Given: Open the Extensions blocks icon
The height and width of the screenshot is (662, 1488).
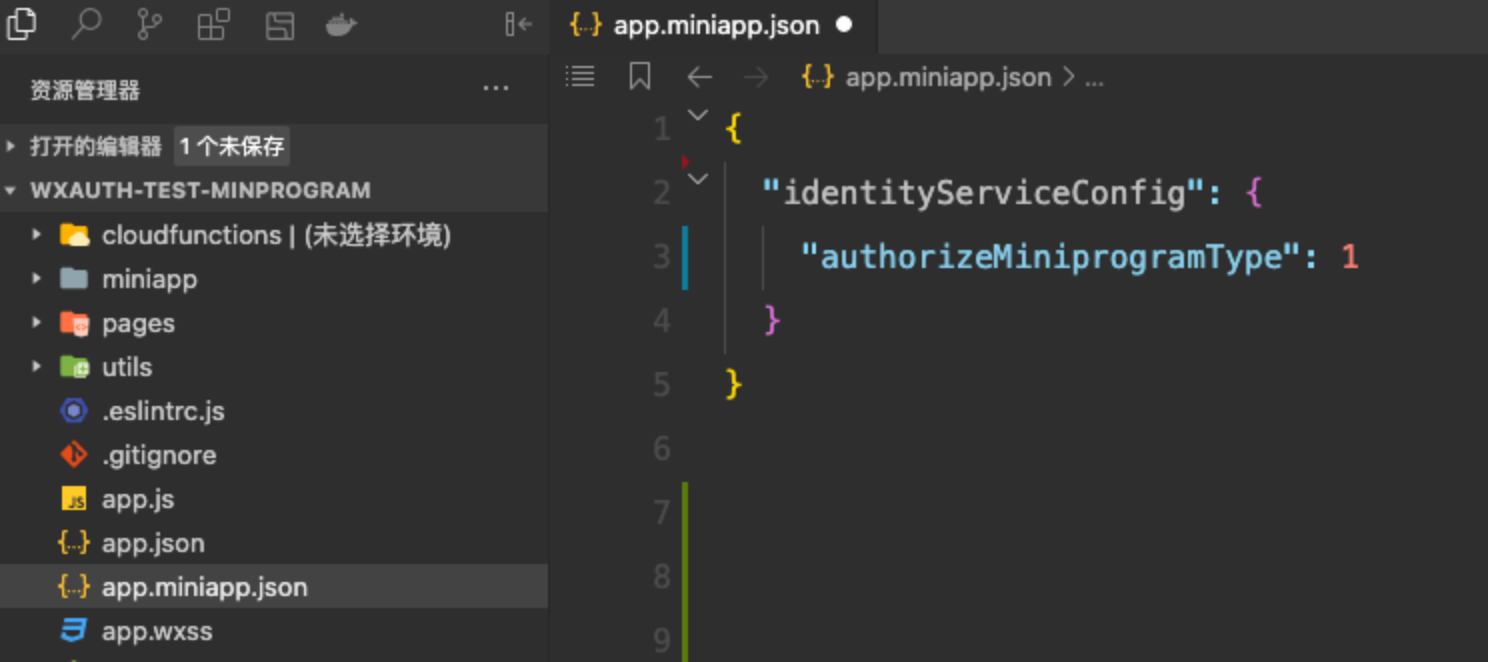Looking at the screenshot, I should point(213,24).
